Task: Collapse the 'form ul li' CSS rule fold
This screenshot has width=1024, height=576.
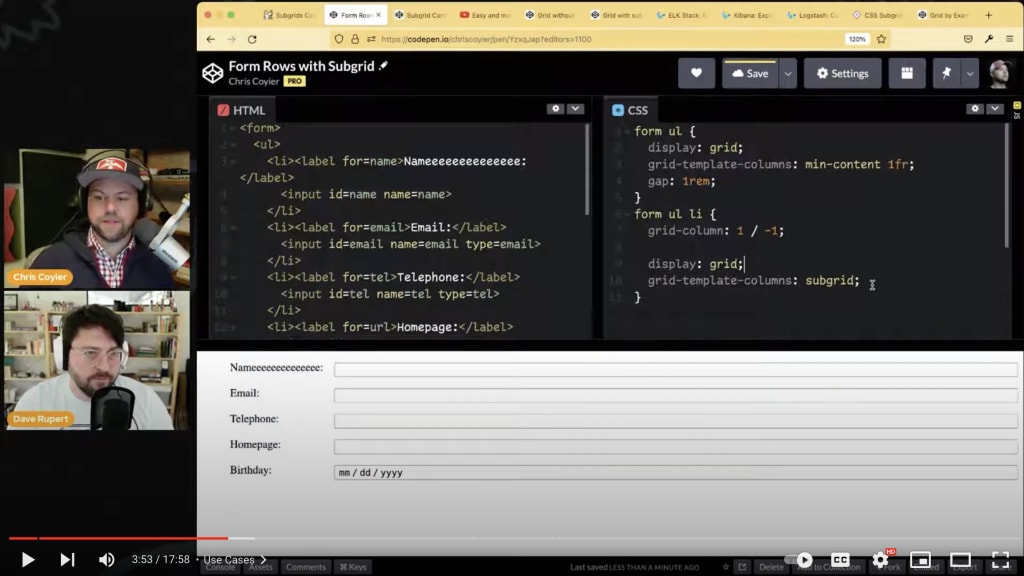Action: [627, 214]
